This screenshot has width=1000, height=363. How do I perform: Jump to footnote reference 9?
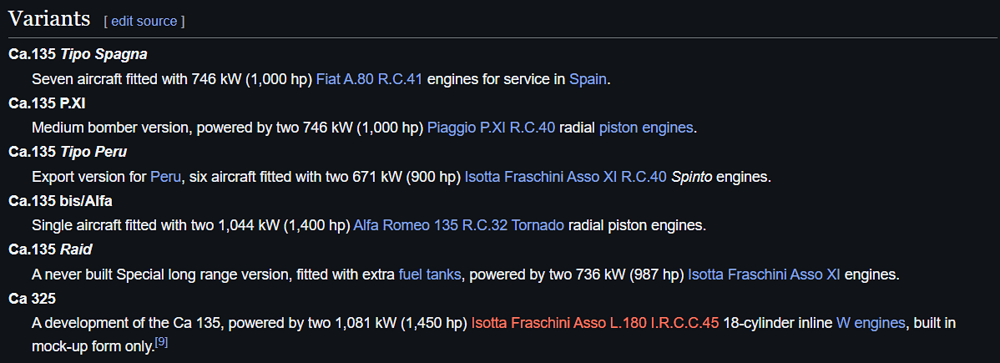(161, 344)
